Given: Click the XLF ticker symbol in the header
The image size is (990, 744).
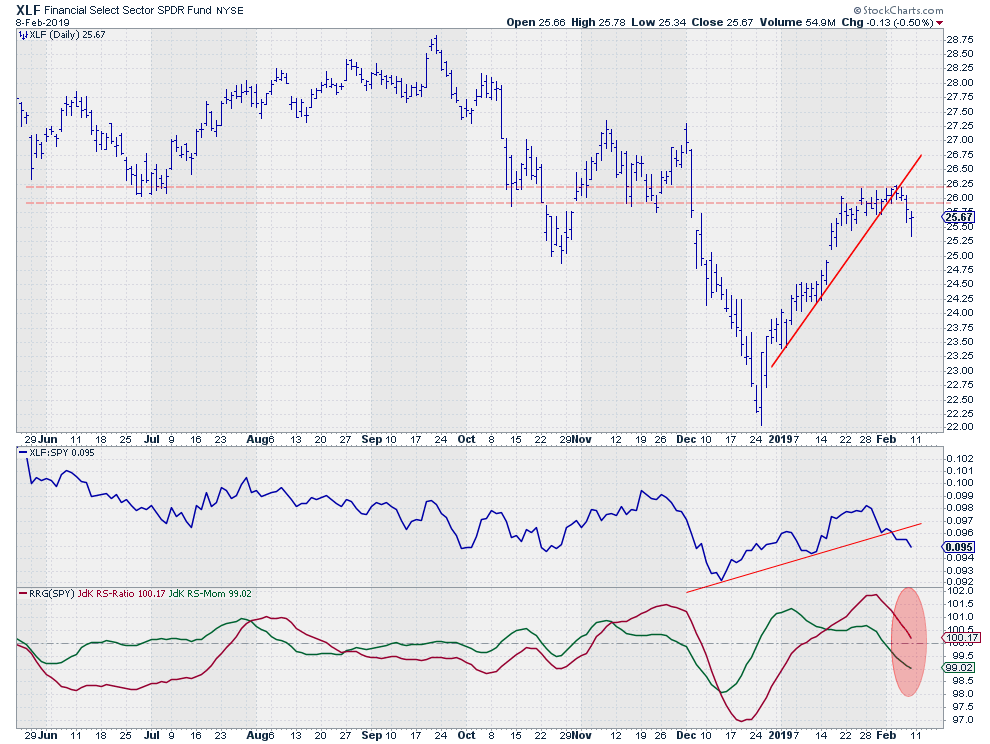Looking at the screenshot, I should click(28, 10).
